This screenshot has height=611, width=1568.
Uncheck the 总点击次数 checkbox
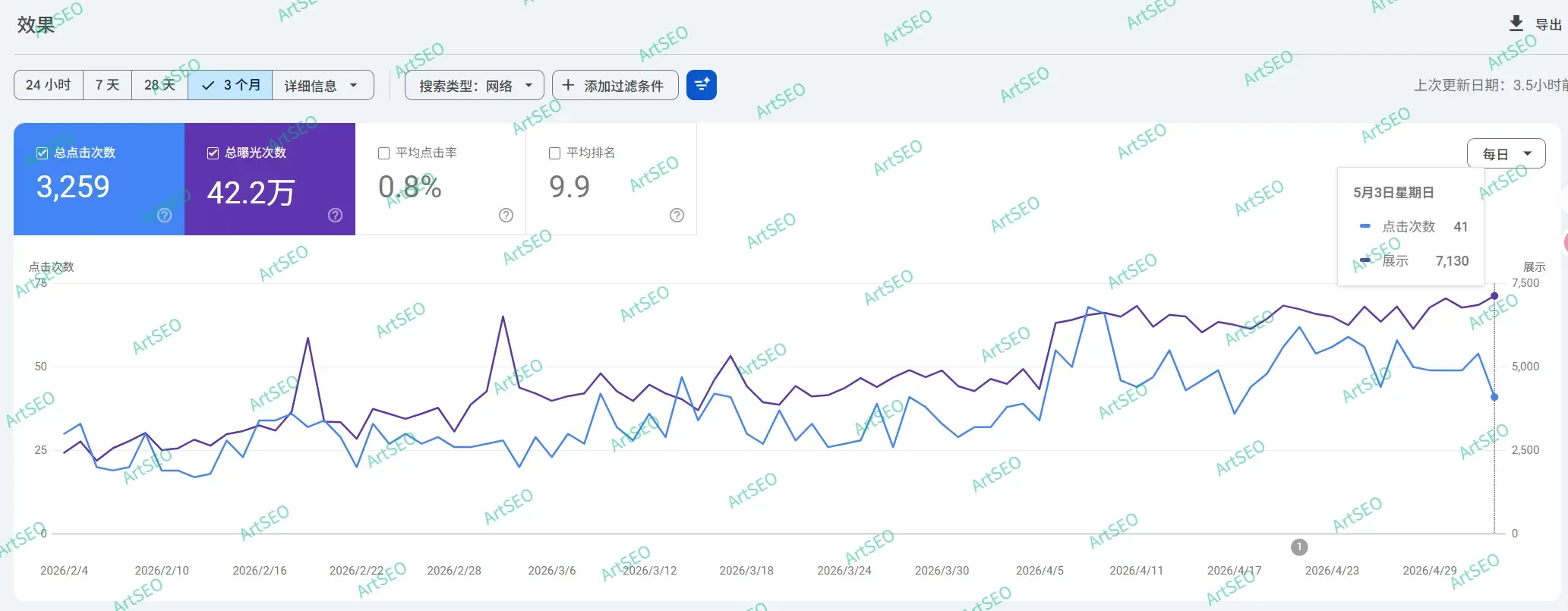[x=43, y=153]
